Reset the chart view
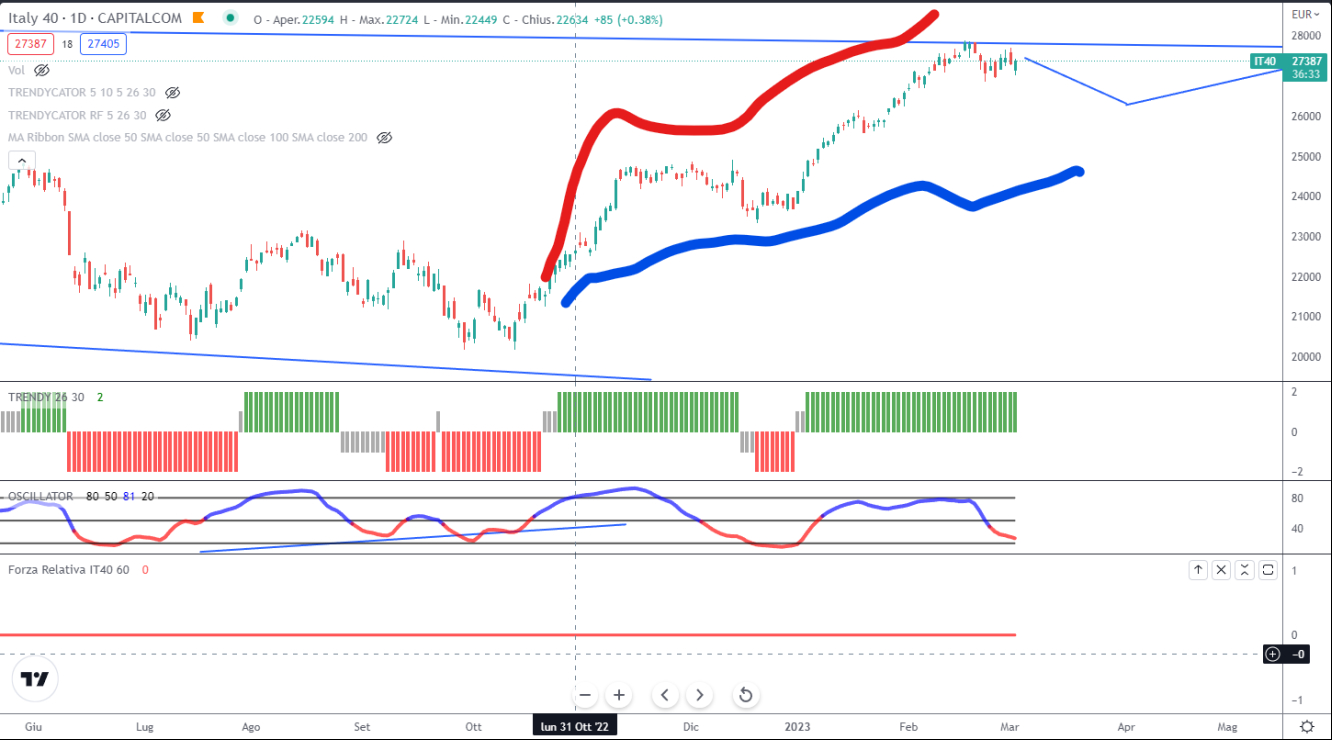Viewport: 1332px width, 740px height. click(745, 695)
